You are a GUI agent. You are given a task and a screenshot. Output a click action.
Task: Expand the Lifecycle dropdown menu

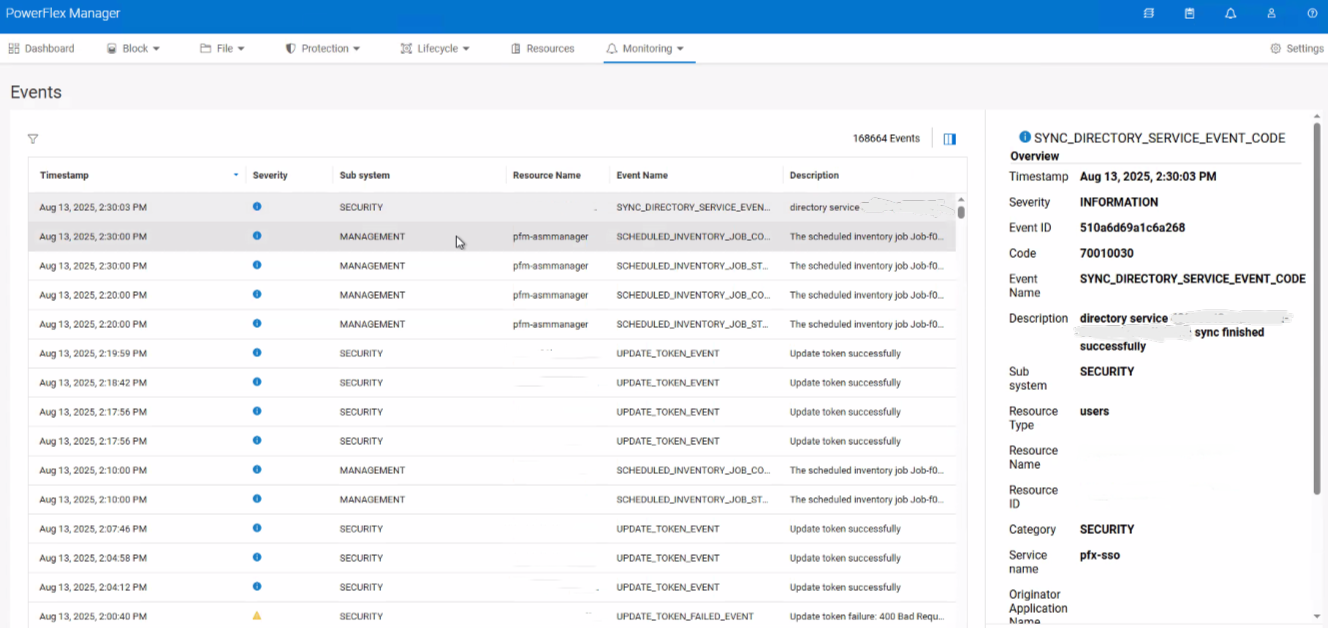[435, 47]
